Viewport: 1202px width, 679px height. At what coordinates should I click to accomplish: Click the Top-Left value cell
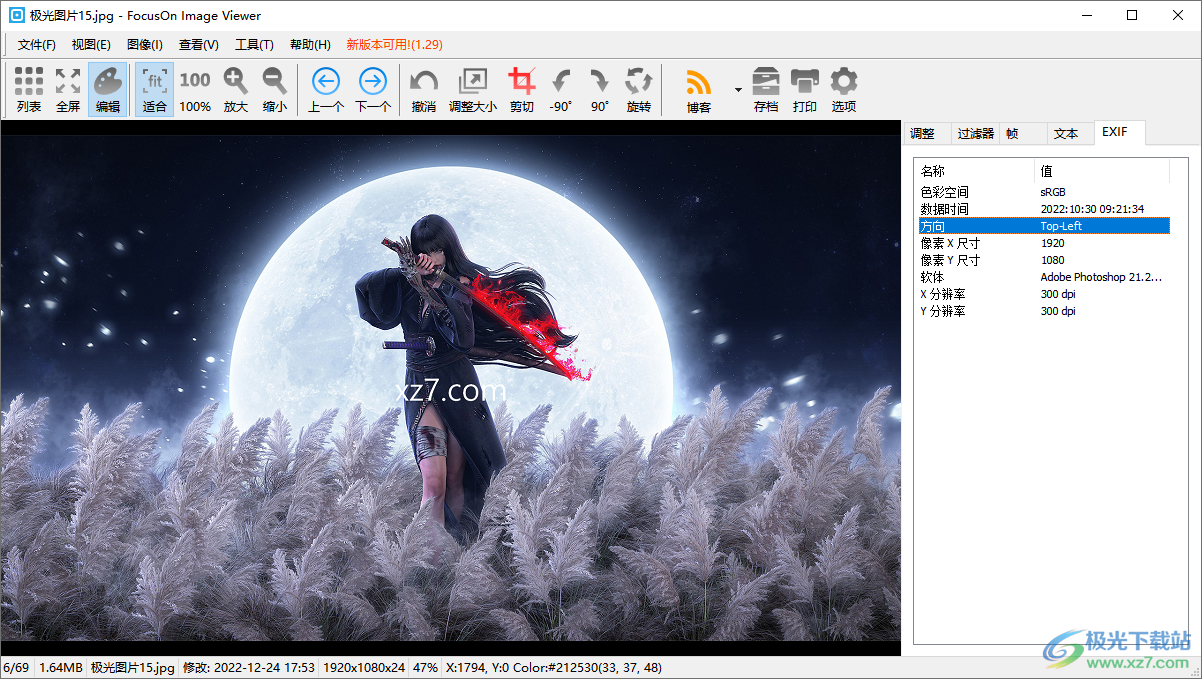click(1061, 226)
